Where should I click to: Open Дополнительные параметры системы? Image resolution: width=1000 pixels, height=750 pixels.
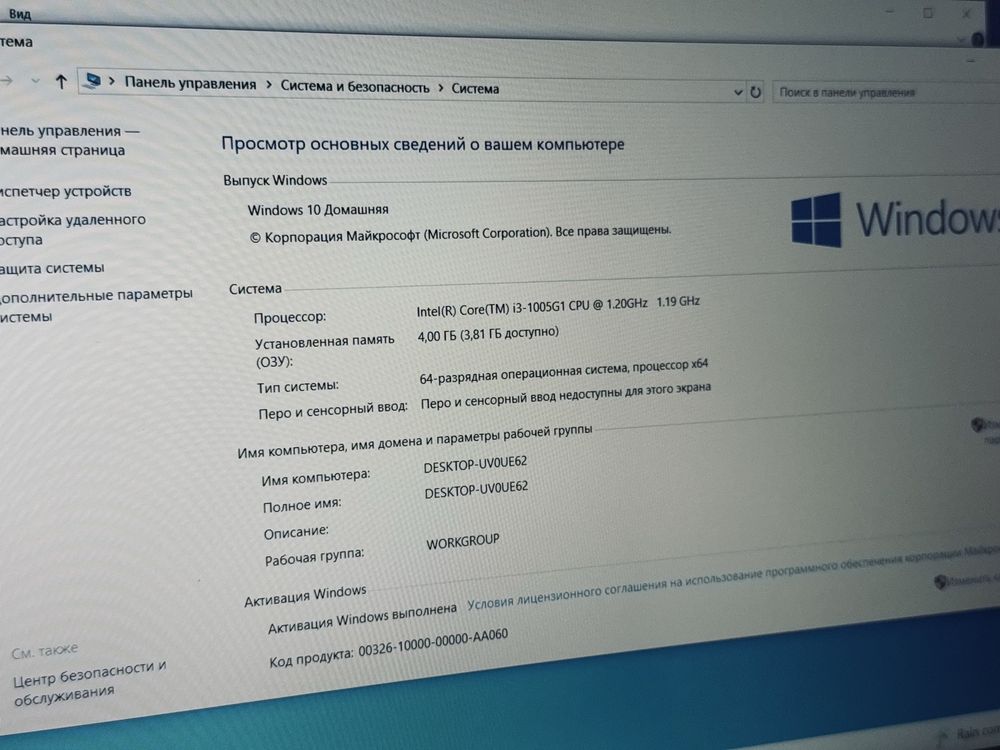96,305
